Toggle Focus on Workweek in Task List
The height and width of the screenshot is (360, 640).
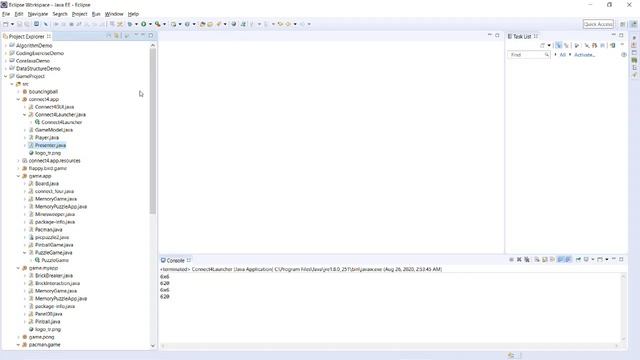click(x=577, y=45)
